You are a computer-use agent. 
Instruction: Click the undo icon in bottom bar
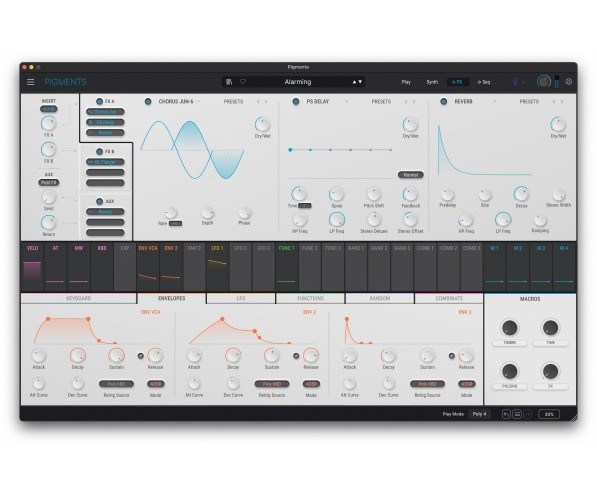coord(506,414)
